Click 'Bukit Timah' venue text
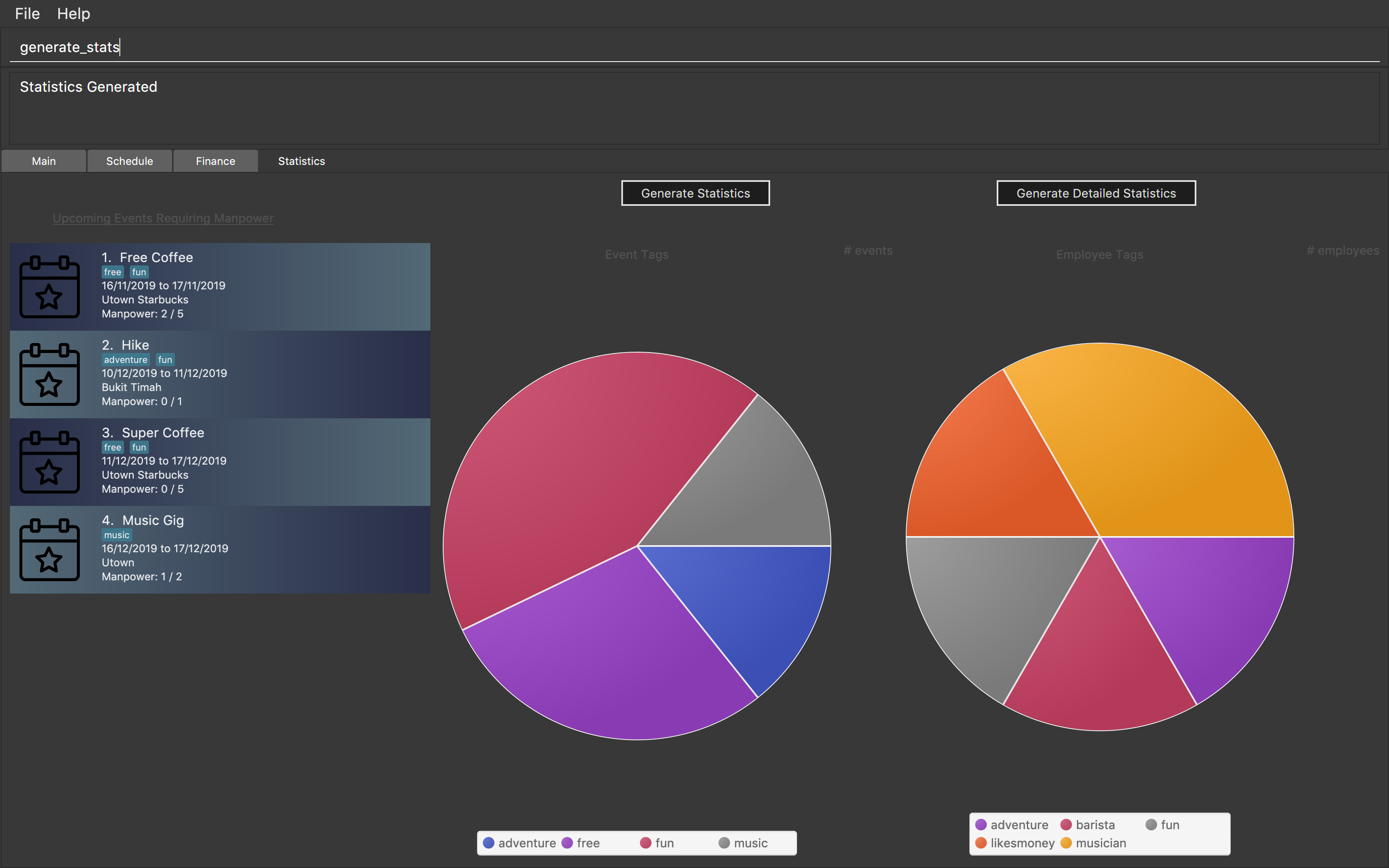The image size is (1389, 868). coord(131,388)
